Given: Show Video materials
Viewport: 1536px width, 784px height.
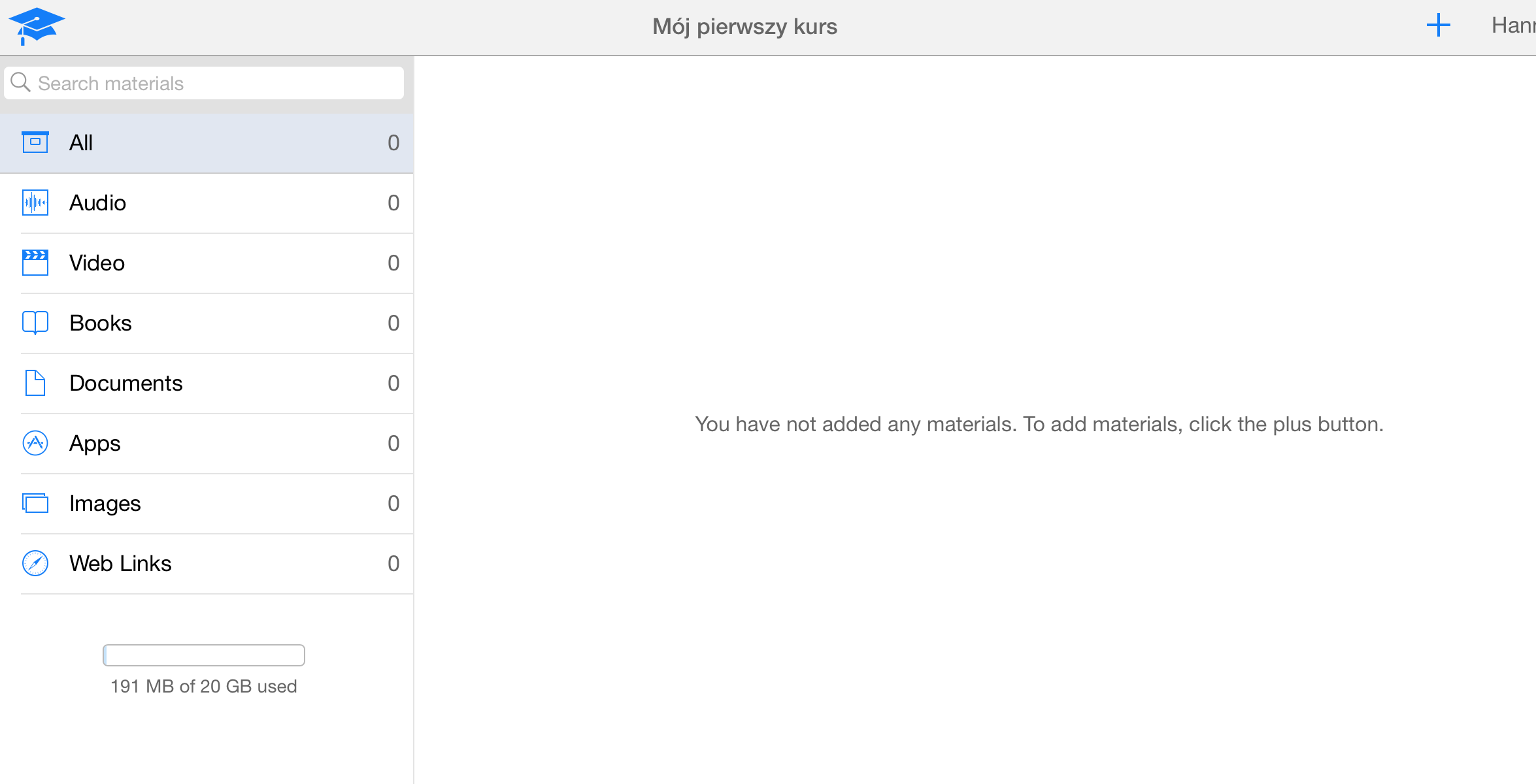Looking at the screenshot, I should point(97,263).
